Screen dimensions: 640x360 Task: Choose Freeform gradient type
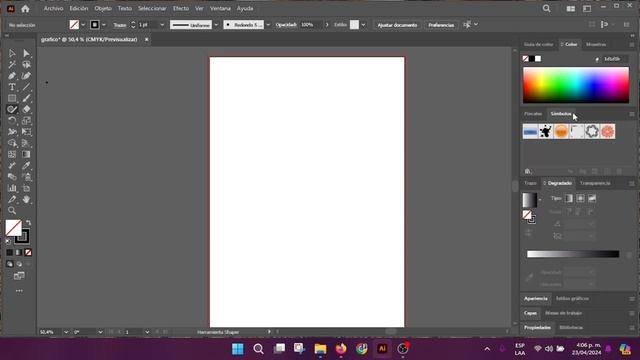pyautogui.click(x=592, y=198)
